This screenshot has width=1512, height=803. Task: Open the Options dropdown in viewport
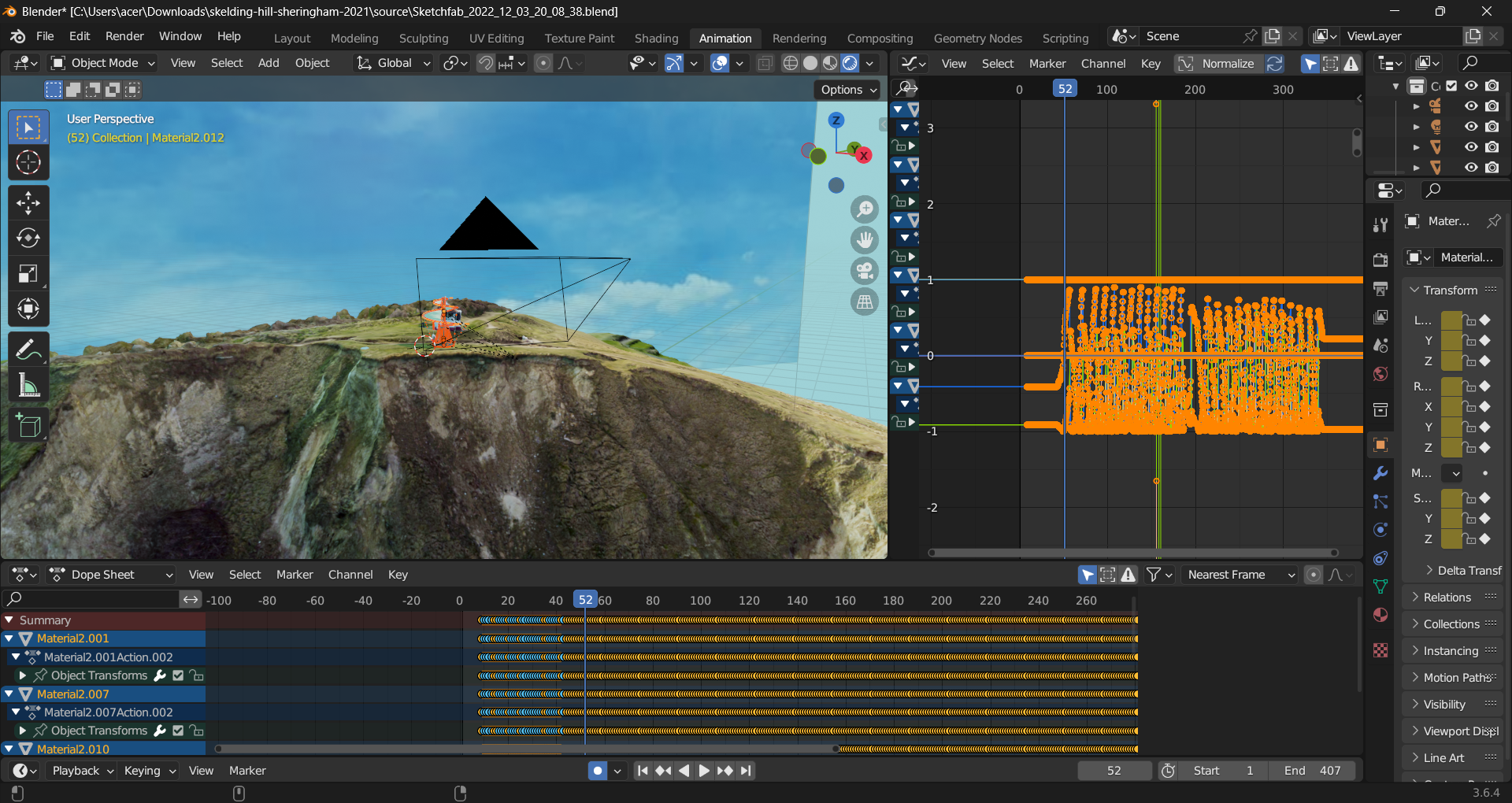tap(847, 90)
